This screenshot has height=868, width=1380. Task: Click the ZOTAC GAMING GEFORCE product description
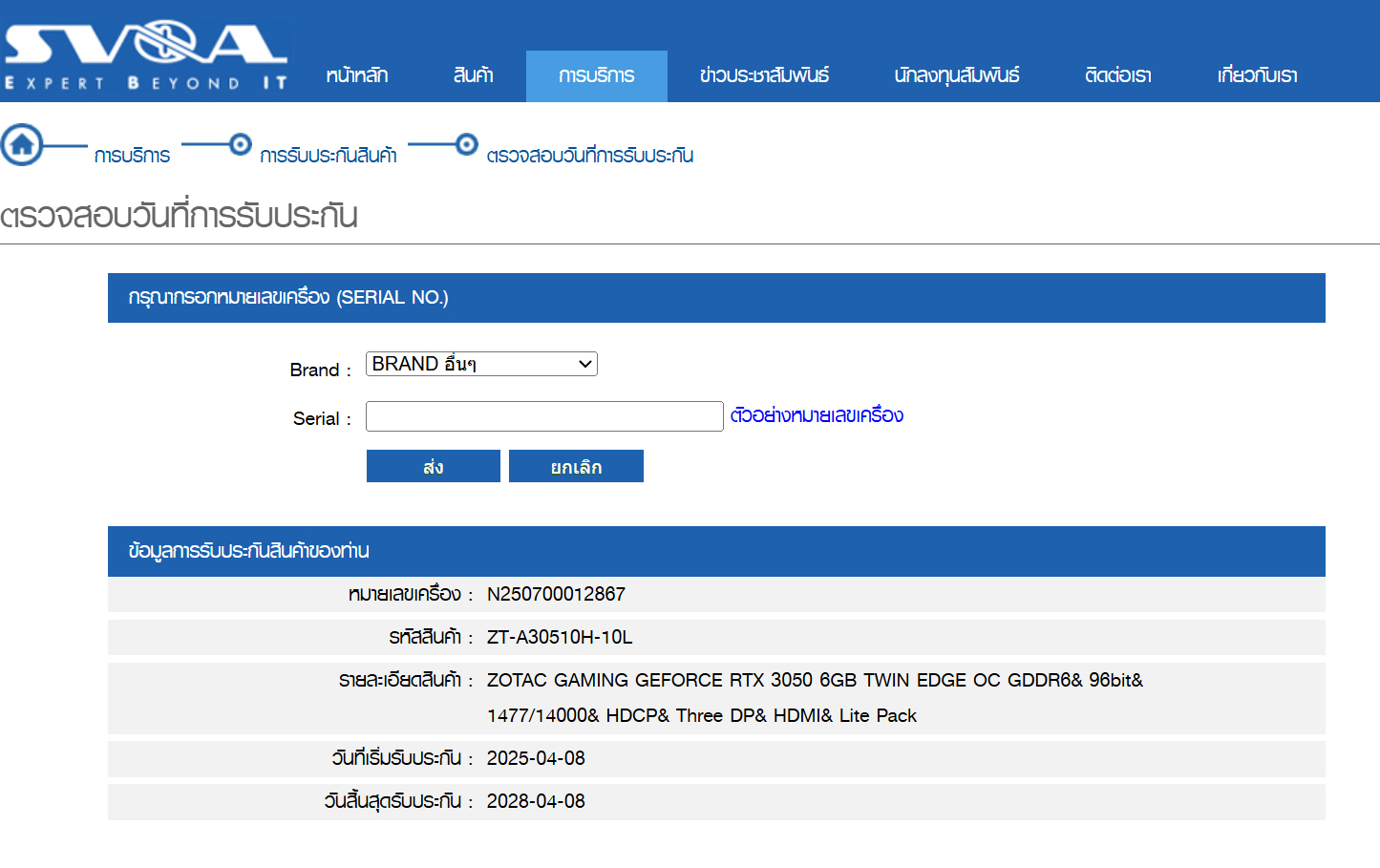tap(815, 697)
